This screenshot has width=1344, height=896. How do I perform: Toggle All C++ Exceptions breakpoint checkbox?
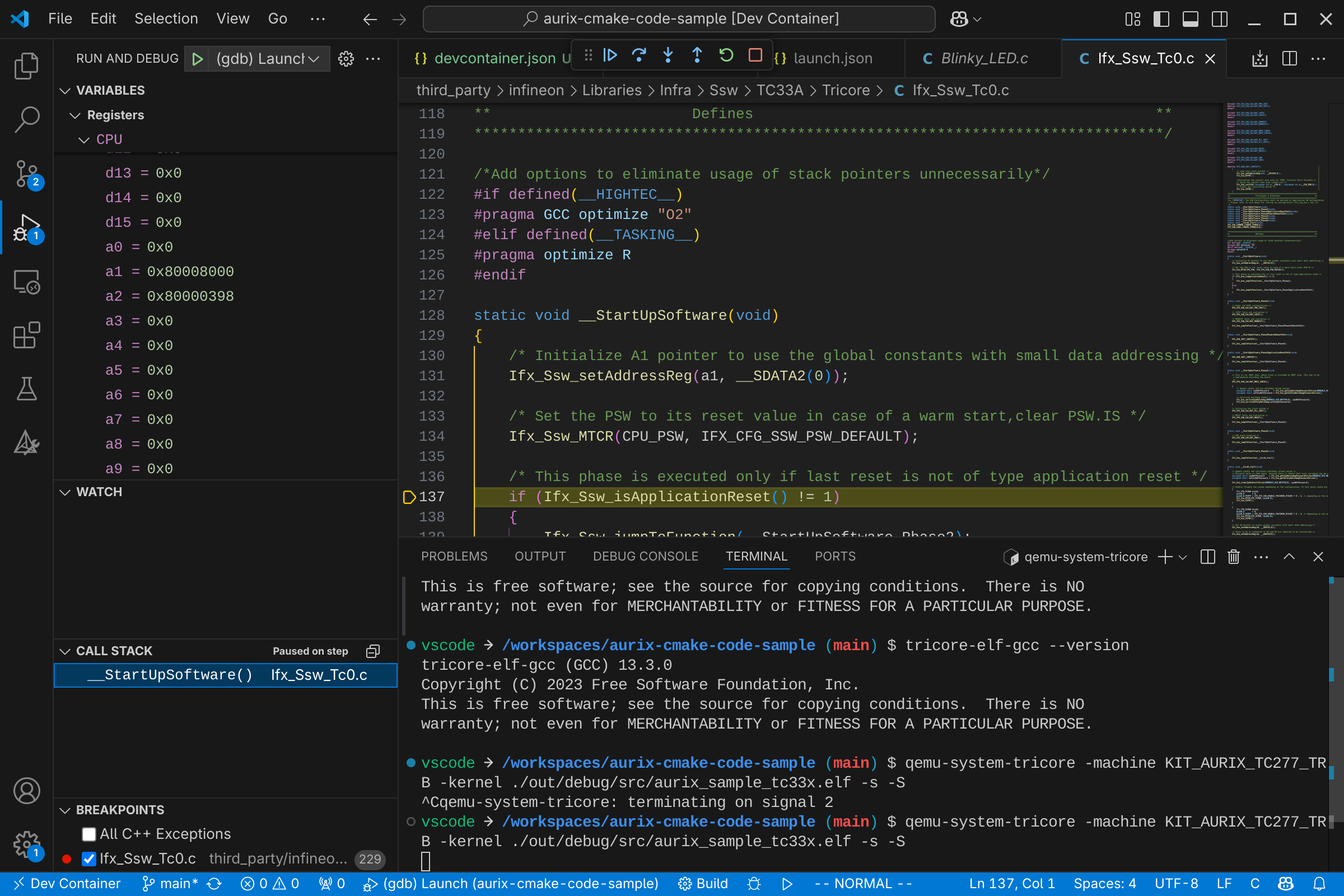88,834
